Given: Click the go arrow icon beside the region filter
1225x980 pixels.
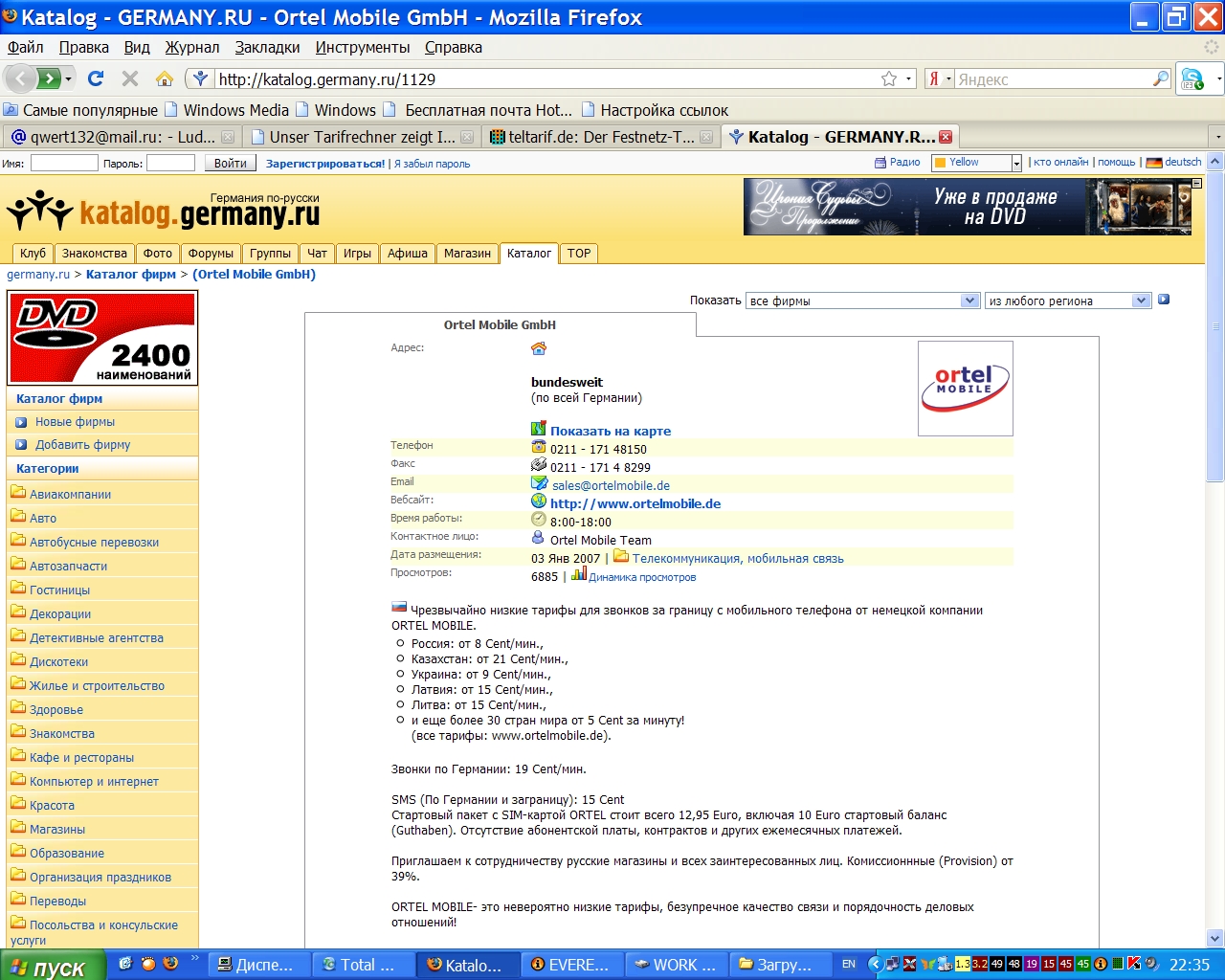Looking at the screenshot, I should coord(1164,300).
